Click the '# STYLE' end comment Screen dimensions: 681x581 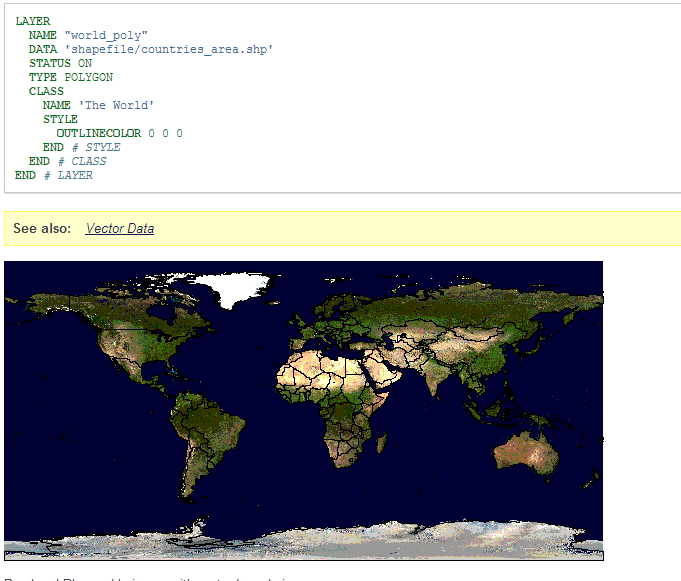click(x=95, y=147)
